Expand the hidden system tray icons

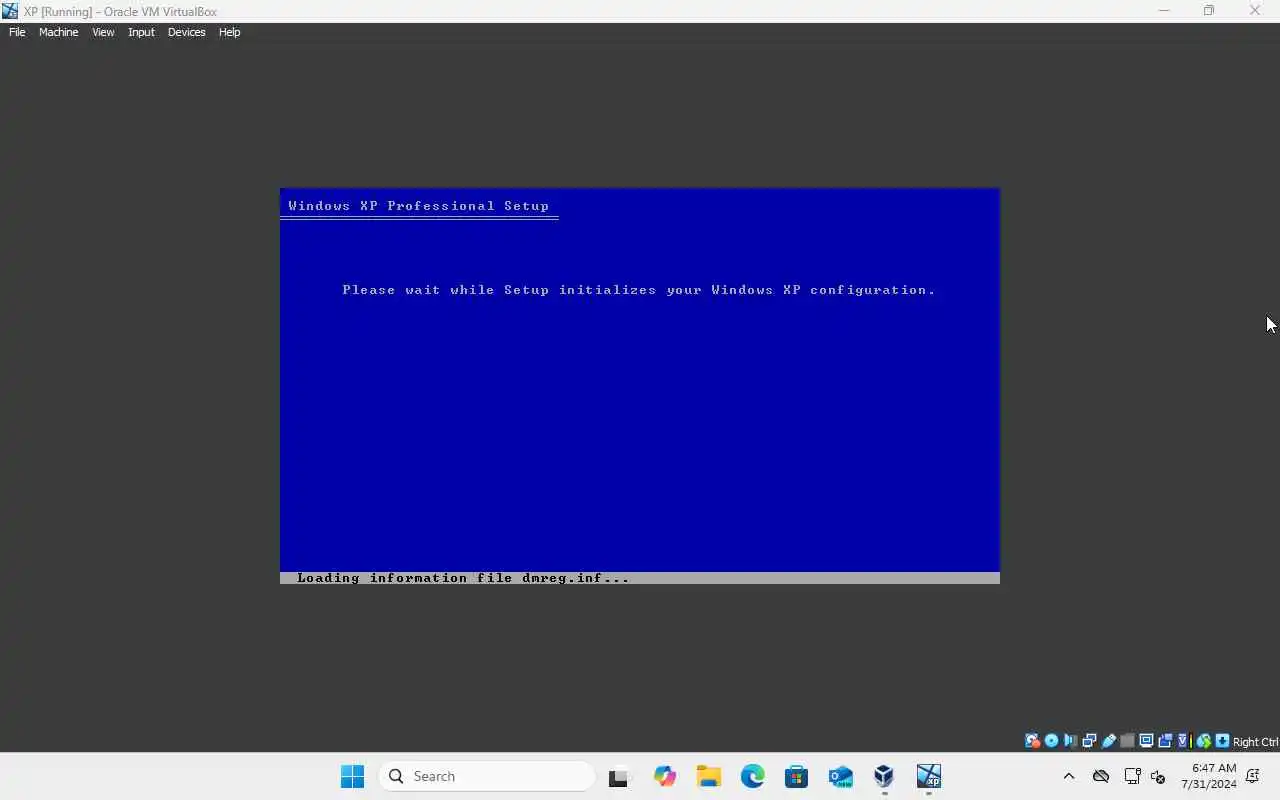point(1068,776)
